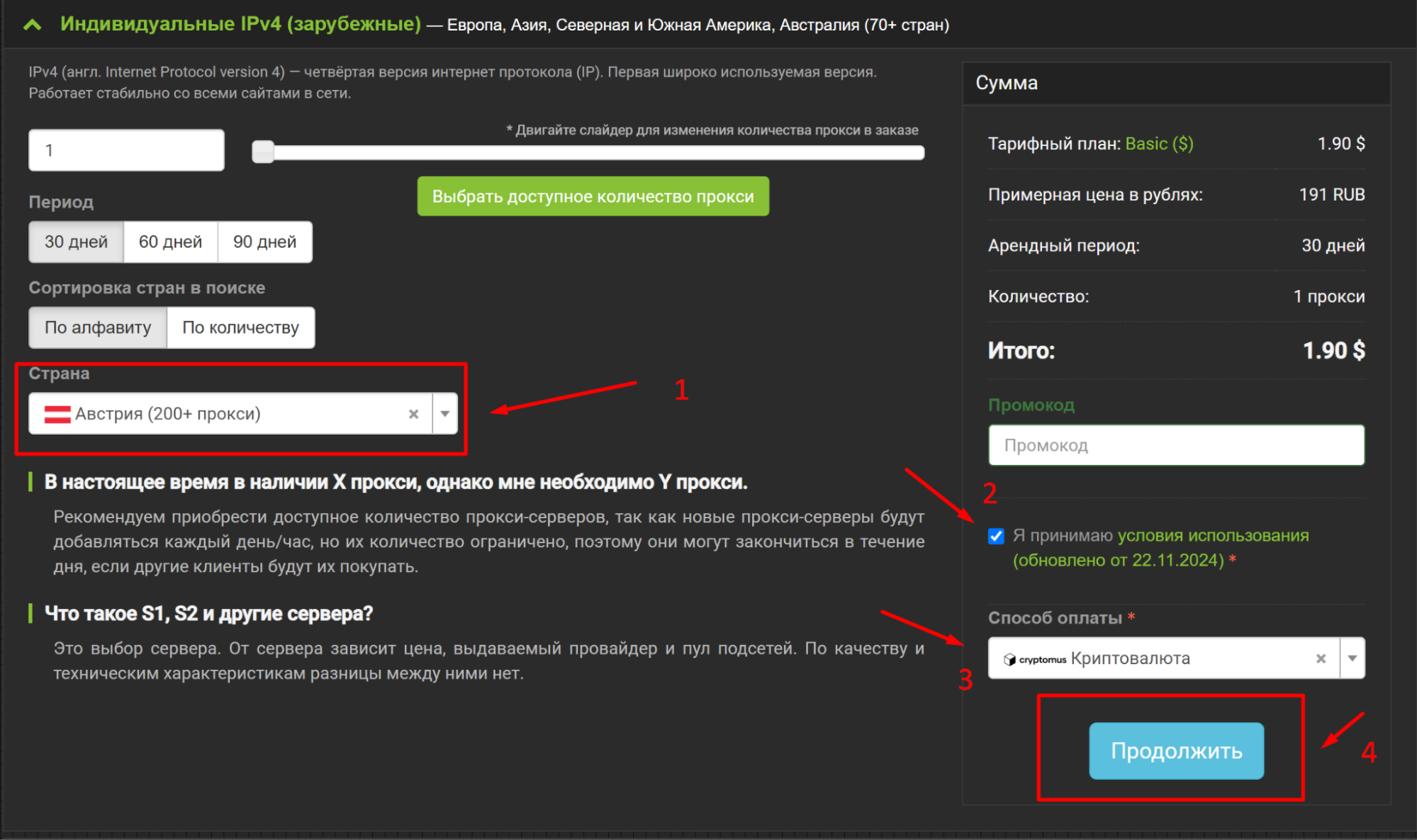Click Выбрать доступное количество прокси button

[593, 196]
